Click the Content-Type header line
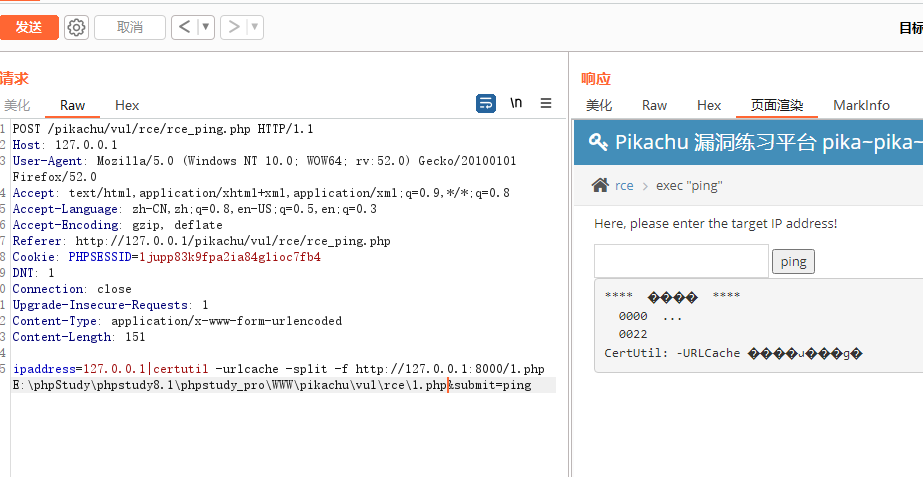This screenshot has width=923, height=477. (x=177, y=321)
